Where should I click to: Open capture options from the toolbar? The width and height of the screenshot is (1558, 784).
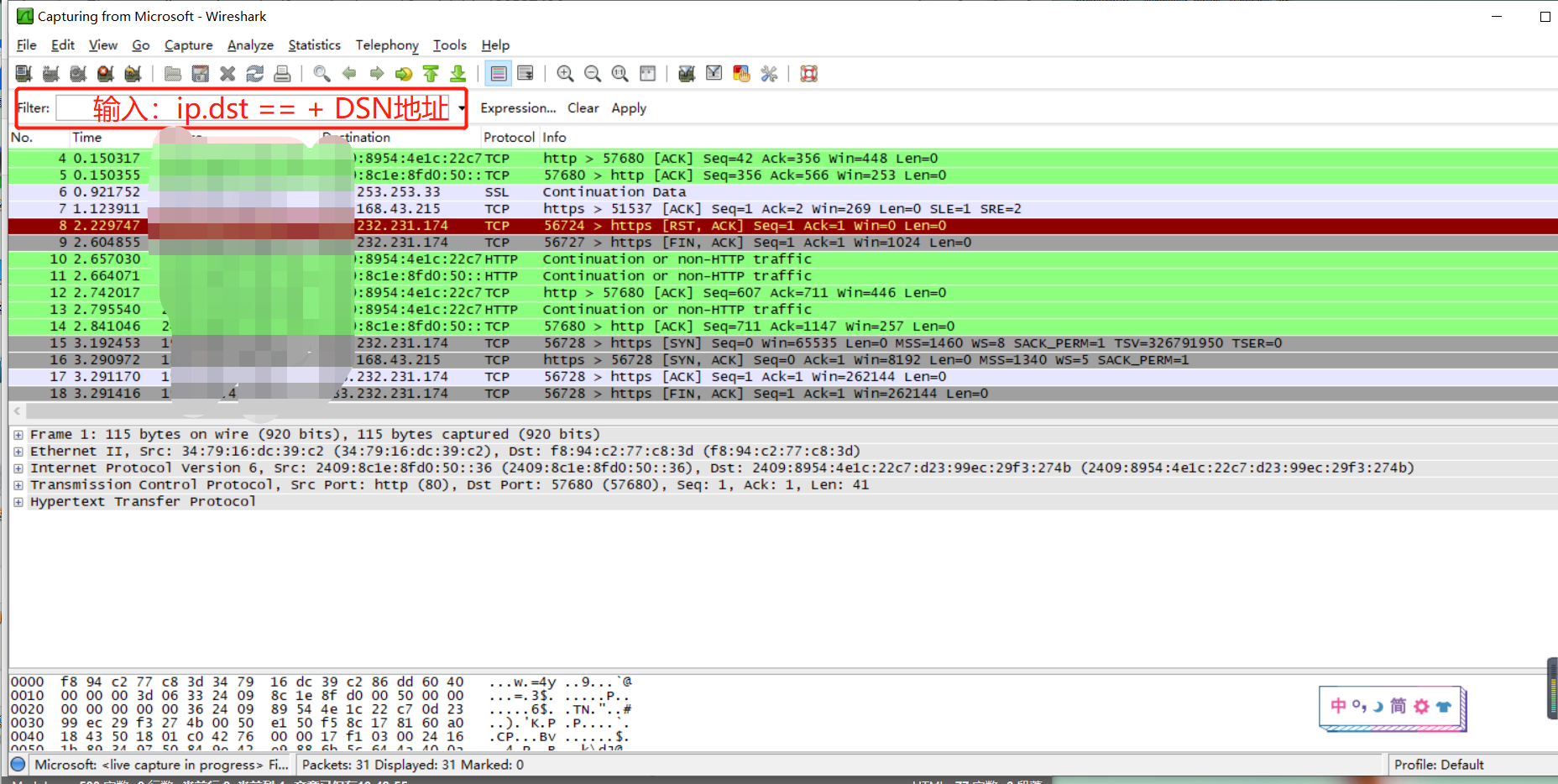click(x=50, y=74)
